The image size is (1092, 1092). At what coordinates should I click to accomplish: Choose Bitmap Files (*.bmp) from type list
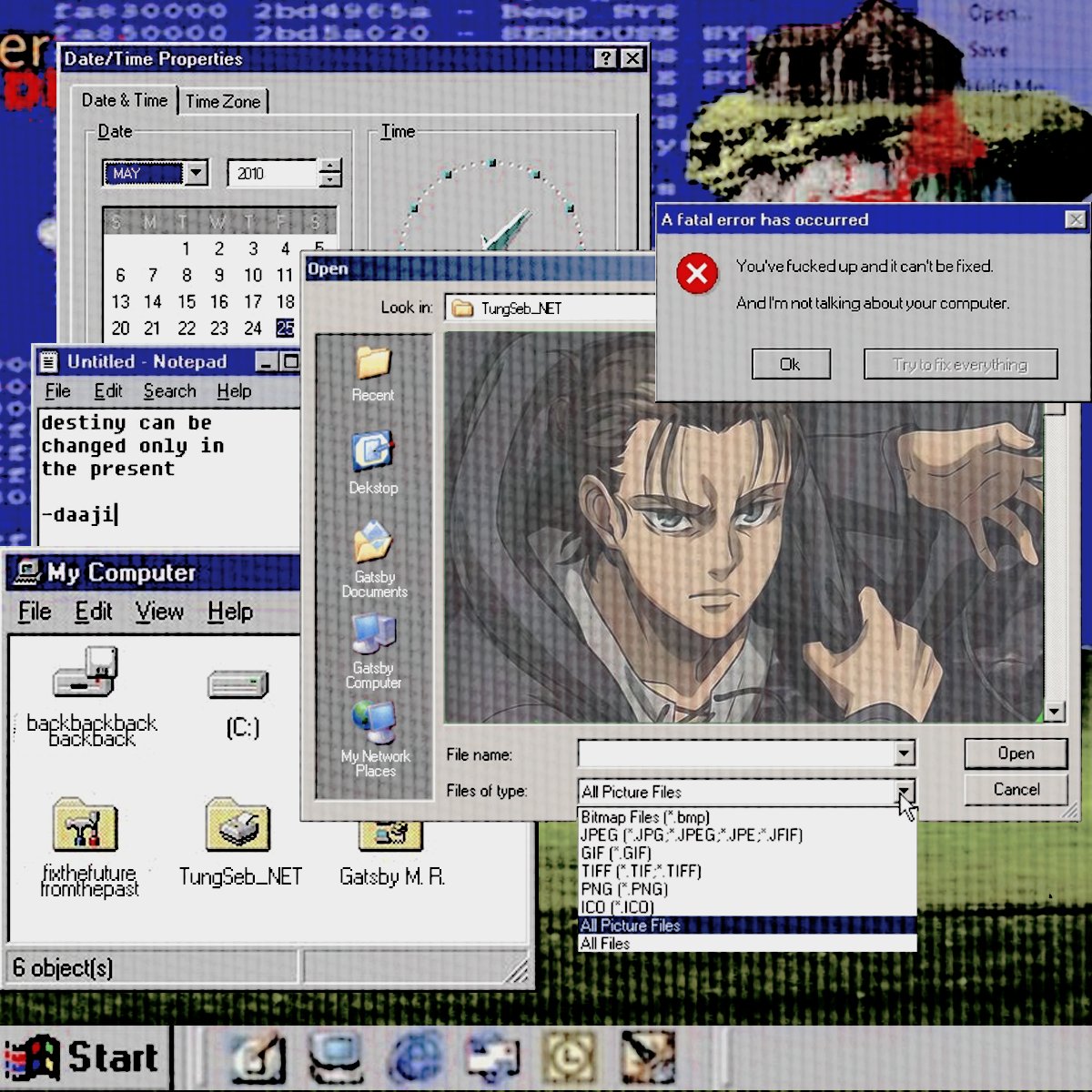(747, 817)
